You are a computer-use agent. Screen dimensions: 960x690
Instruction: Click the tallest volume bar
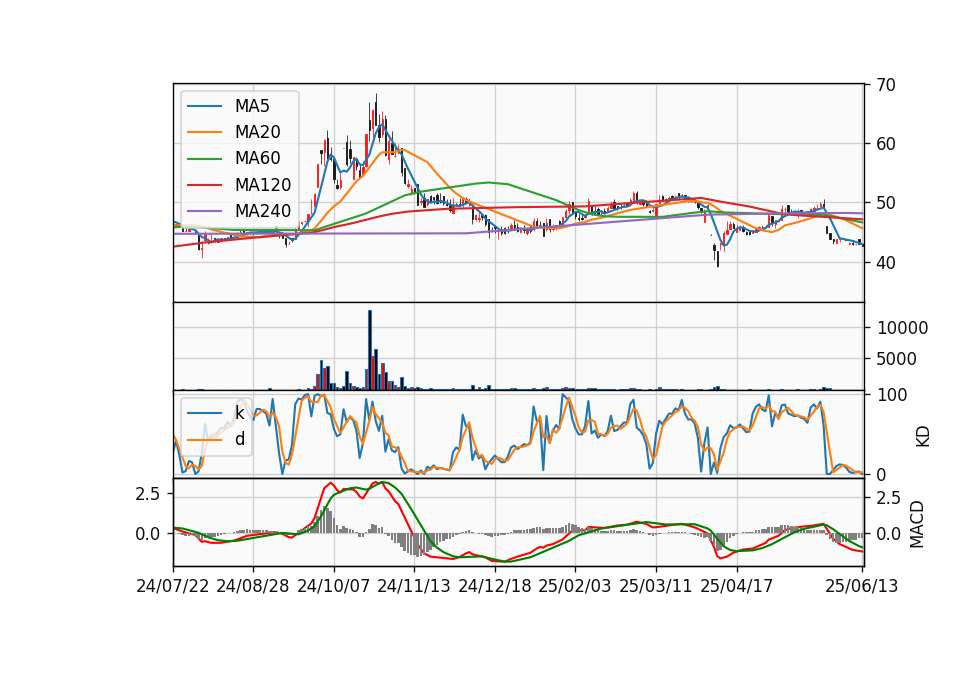(x=370, y=350)
